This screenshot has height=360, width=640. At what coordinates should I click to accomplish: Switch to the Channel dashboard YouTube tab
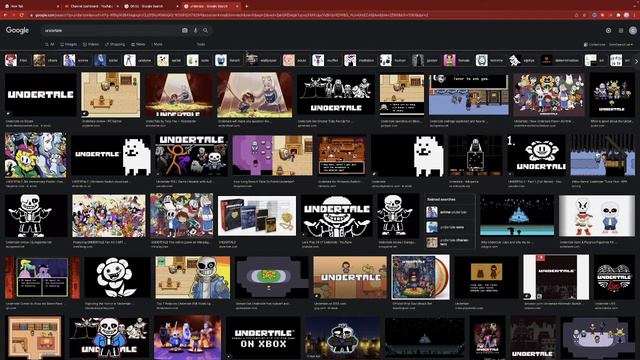tap(91, 6)
